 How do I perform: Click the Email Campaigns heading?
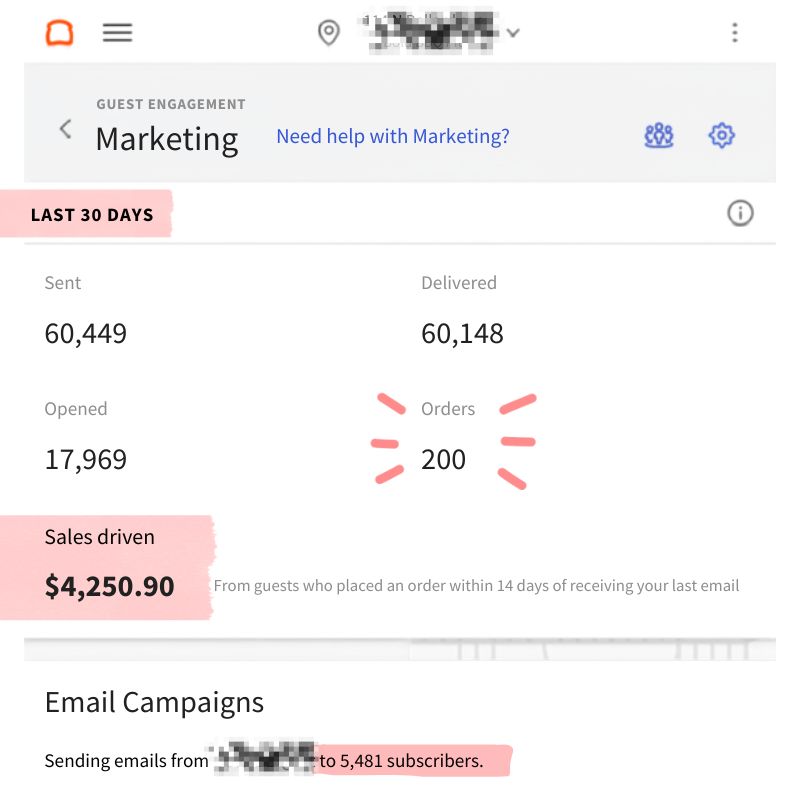tap(154, 702)
